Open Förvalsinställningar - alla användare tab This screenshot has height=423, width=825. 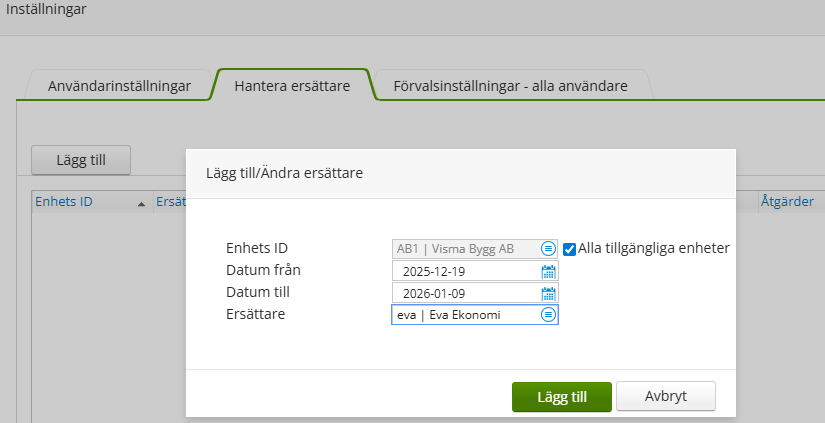(510, 86)
